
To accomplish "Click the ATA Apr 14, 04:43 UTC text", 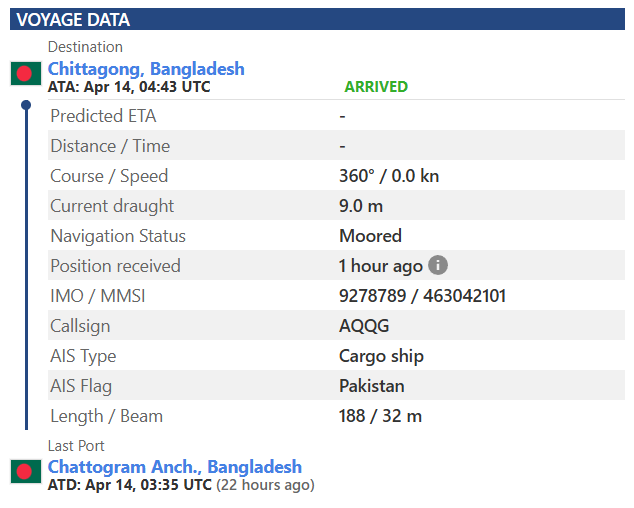I will [129, 87].
